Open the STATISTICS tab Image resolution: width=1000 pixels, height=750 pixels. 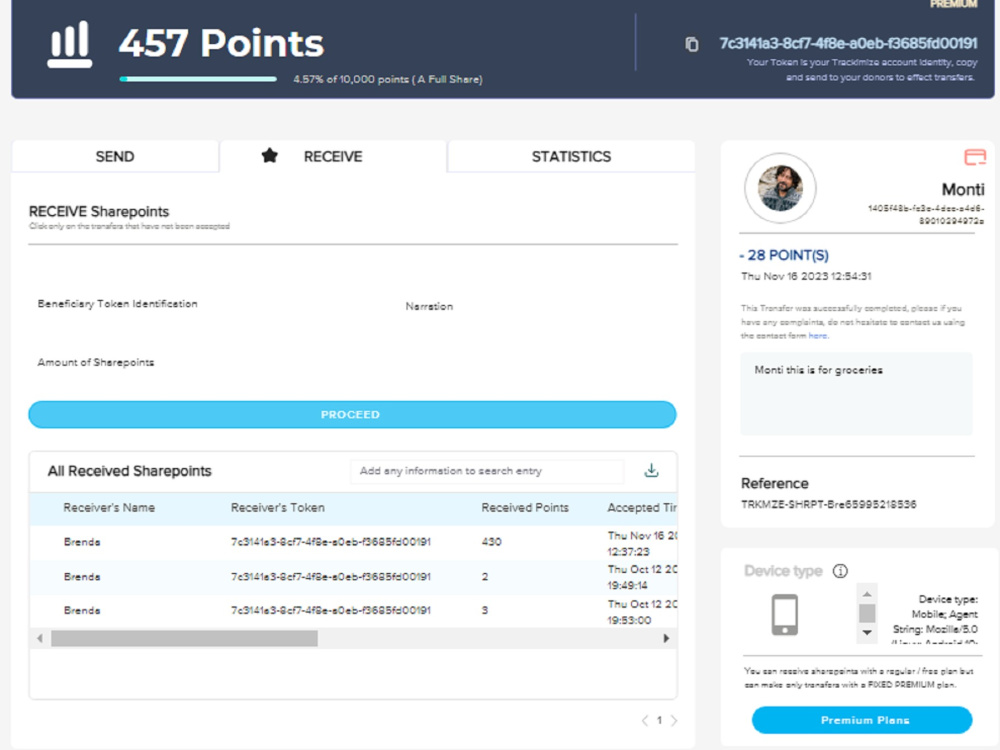pos(571,156)
